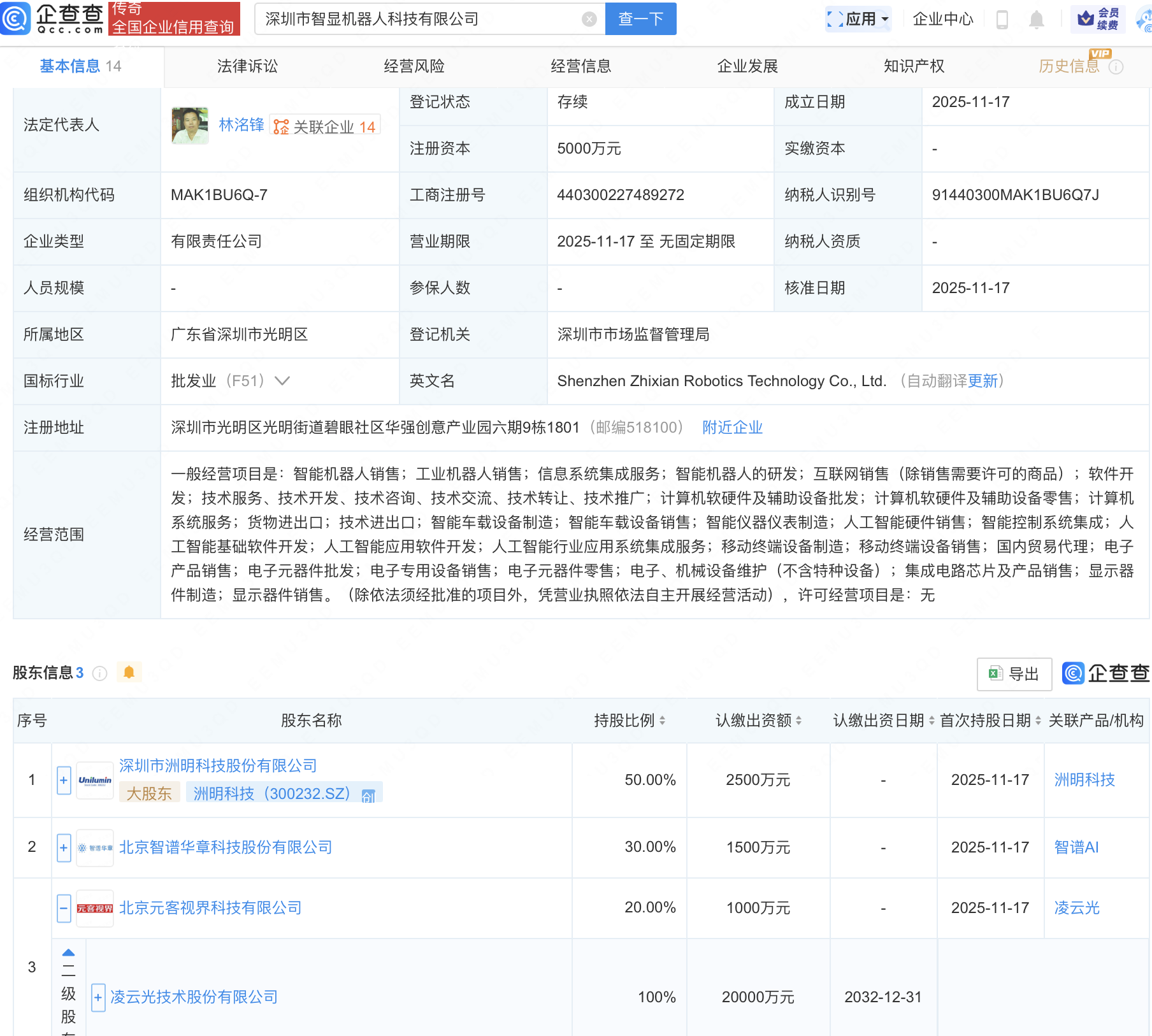The image size is (1152, 1036).
Task: Expand 深圳市洲明科技 shareholder row
Action: (64, 781)
